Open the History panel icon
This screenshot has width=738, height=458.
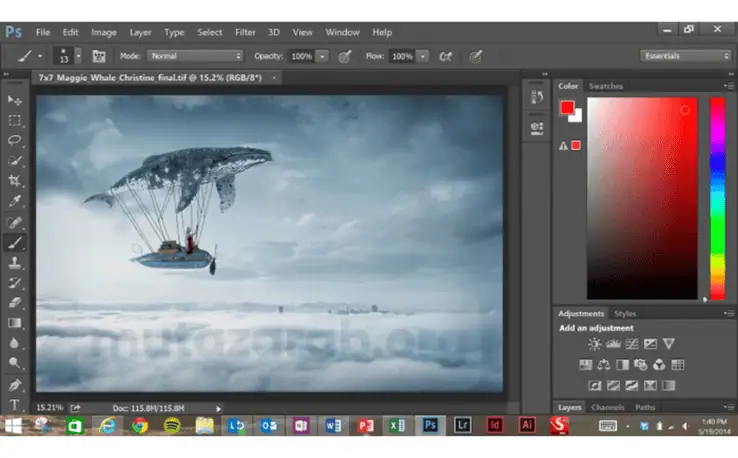coord(537,97)
